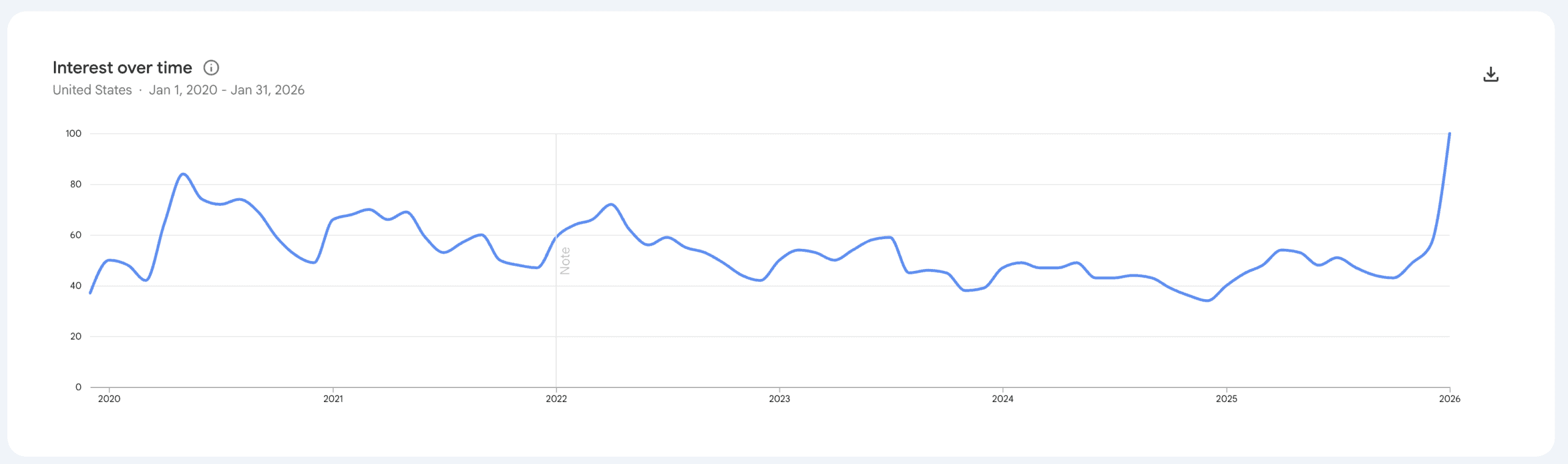The image size is (1568, 464).
Task: Download the chart data as CSV
Action: (1491, 75)
